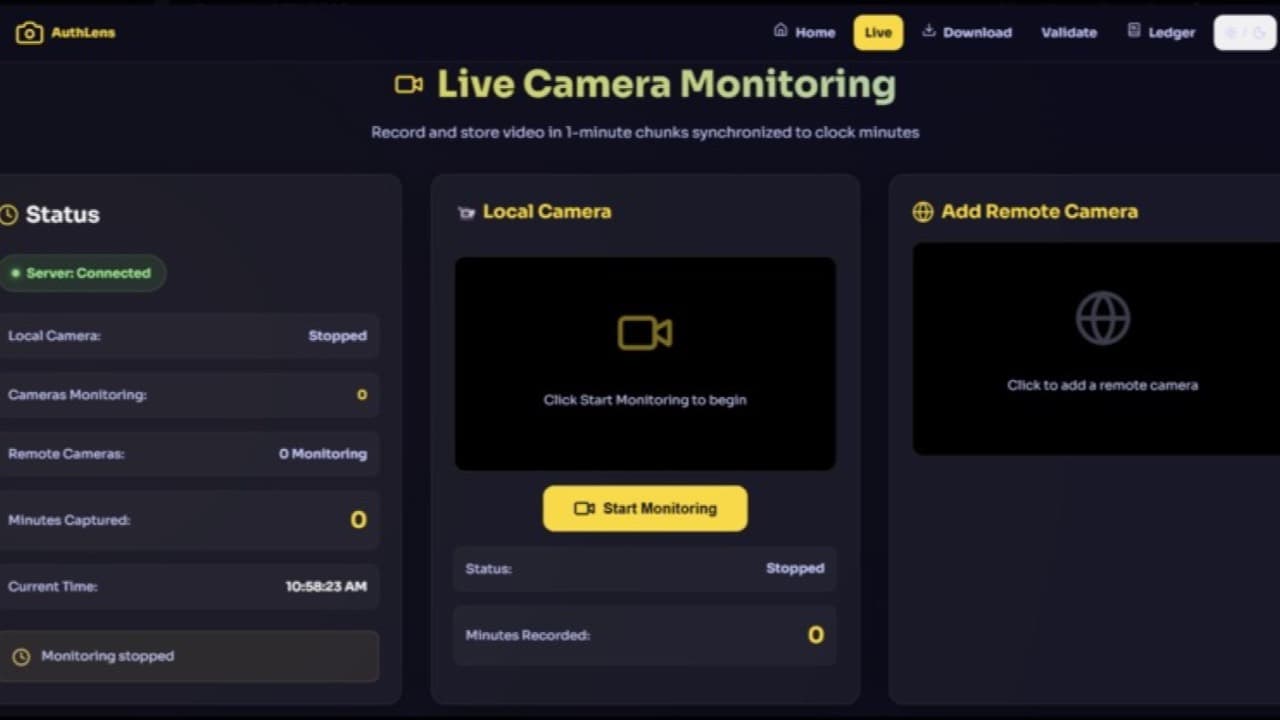Open the Ledger page
Image resolution: width=1280 pixels, height=720 pixels.
click(x=1160, y=32)
